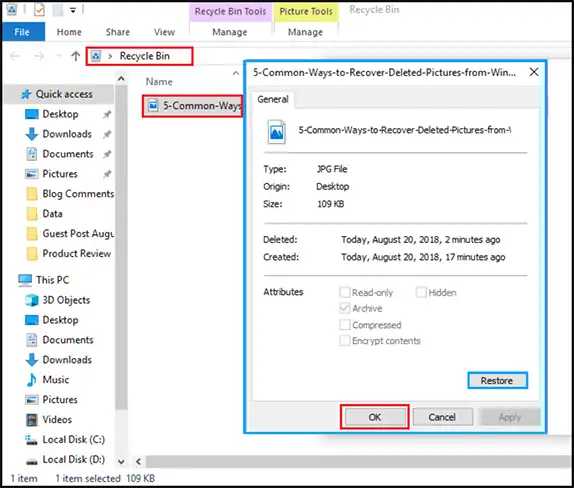The image size is (574, 488).
Task: Sort files by the Name column
Action: pos(159,82)
